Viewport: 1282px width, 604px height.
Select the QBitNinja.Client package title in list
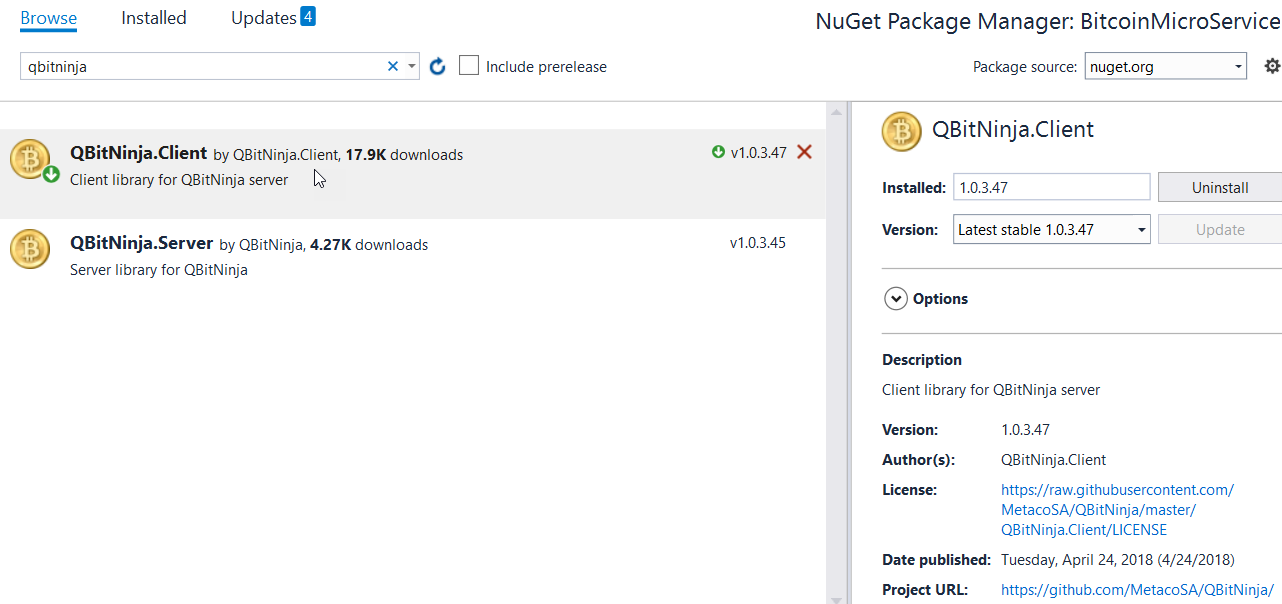point(139,154)
